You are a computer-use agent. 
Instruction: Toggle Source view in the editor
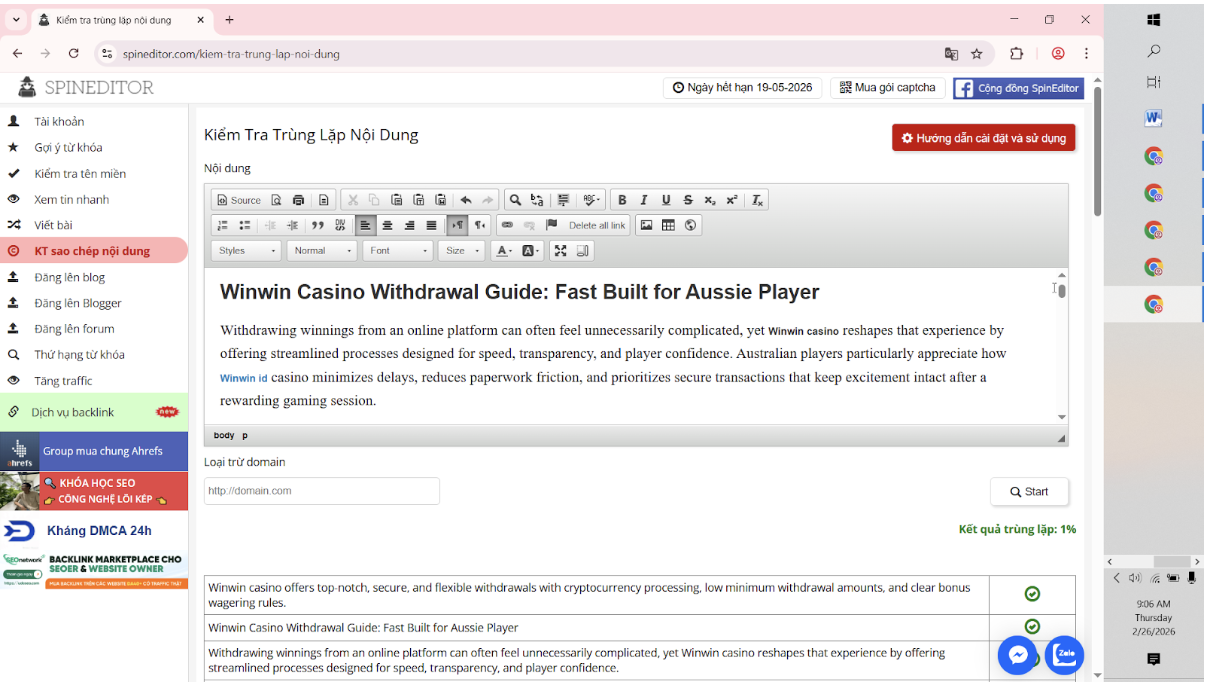coord(238,200)
